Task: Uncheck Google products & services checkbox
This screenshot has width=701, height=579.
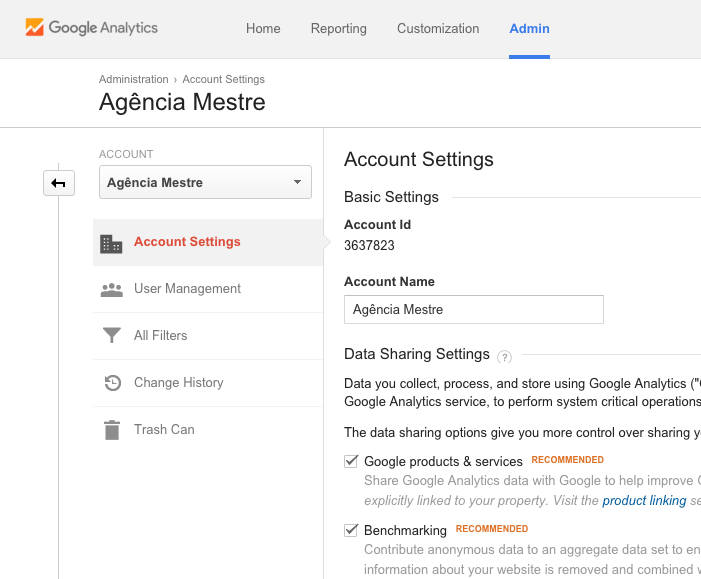Action: click(351, 461)
